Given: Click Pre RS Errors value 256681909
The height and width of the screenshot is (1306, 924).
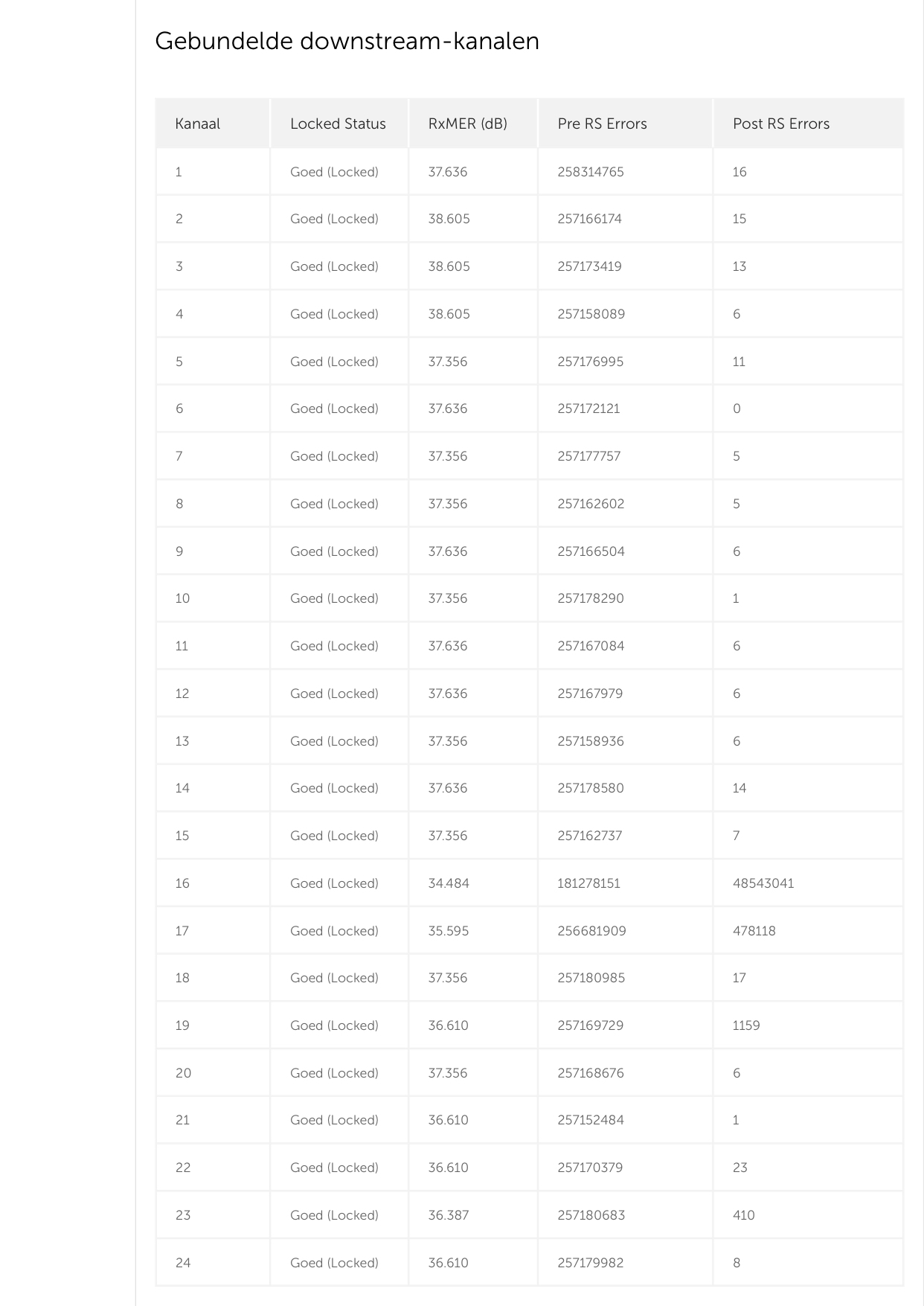Looking at the screenshot, I should click(591, 931).
